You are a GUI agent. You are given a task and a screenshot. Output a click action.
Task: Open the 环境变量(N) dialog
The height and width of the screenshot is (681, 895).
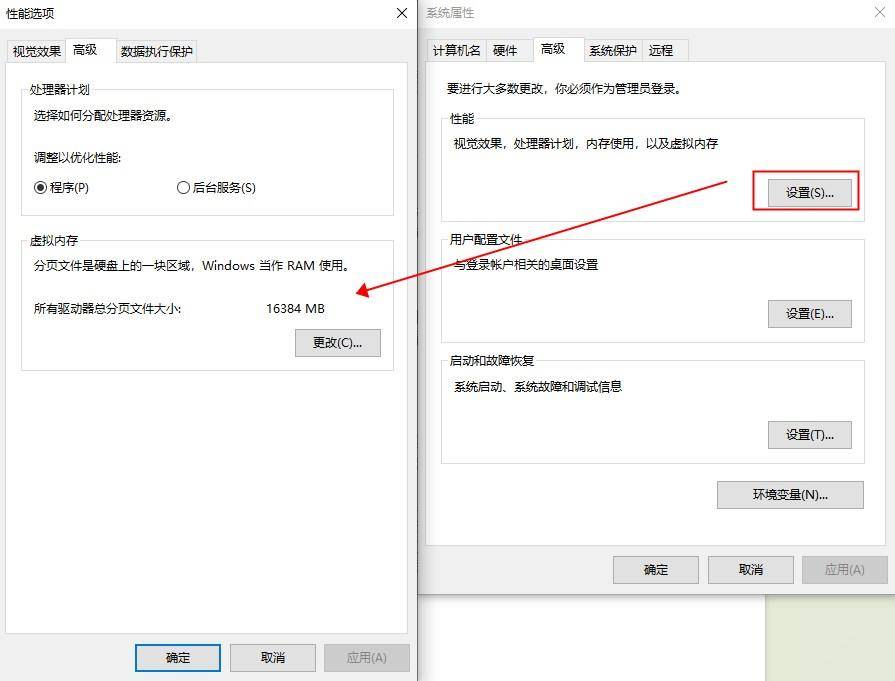pyautogui.click(x=790, y=494)
